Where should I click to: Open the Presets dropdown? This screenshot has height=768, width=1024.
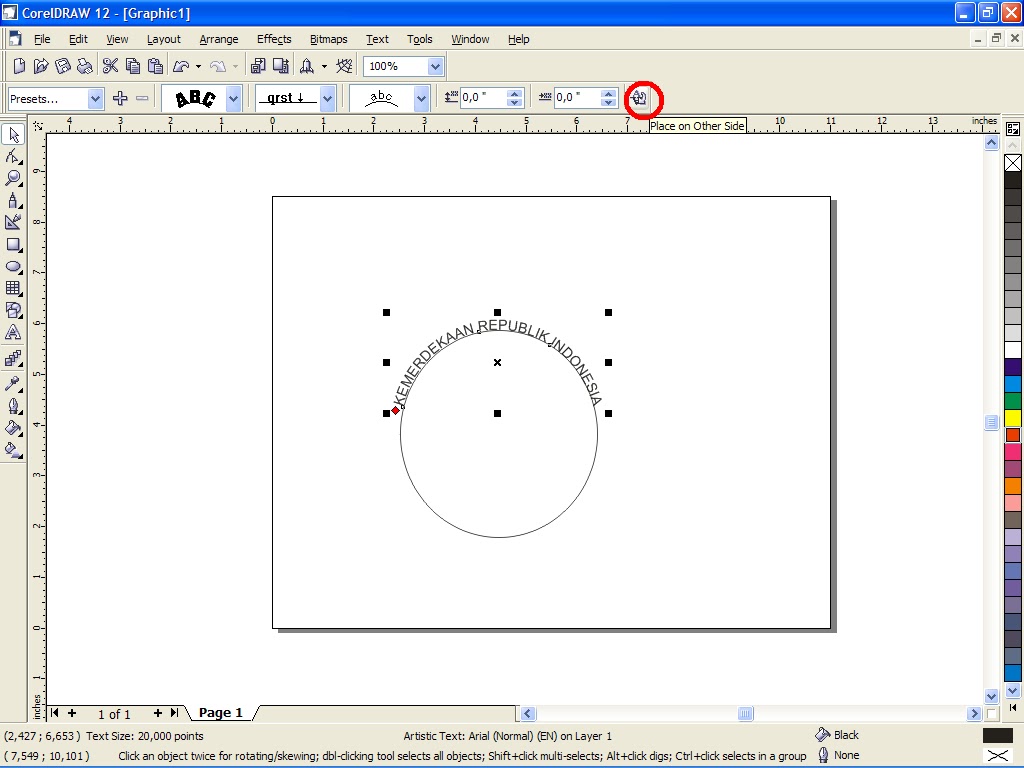pos(95,99)
